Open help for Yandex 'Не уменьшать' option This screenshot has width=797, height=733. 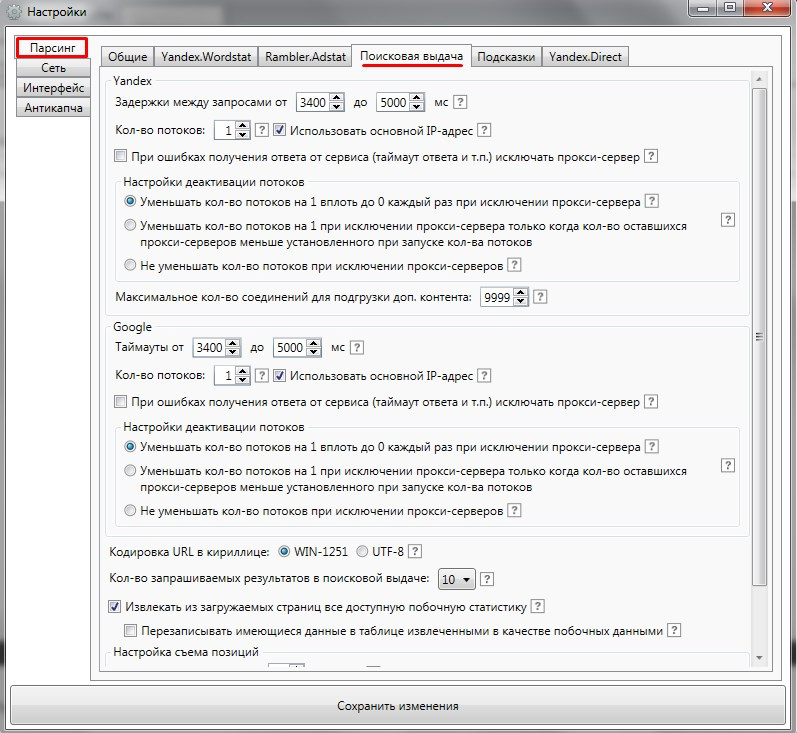point(514,265)
